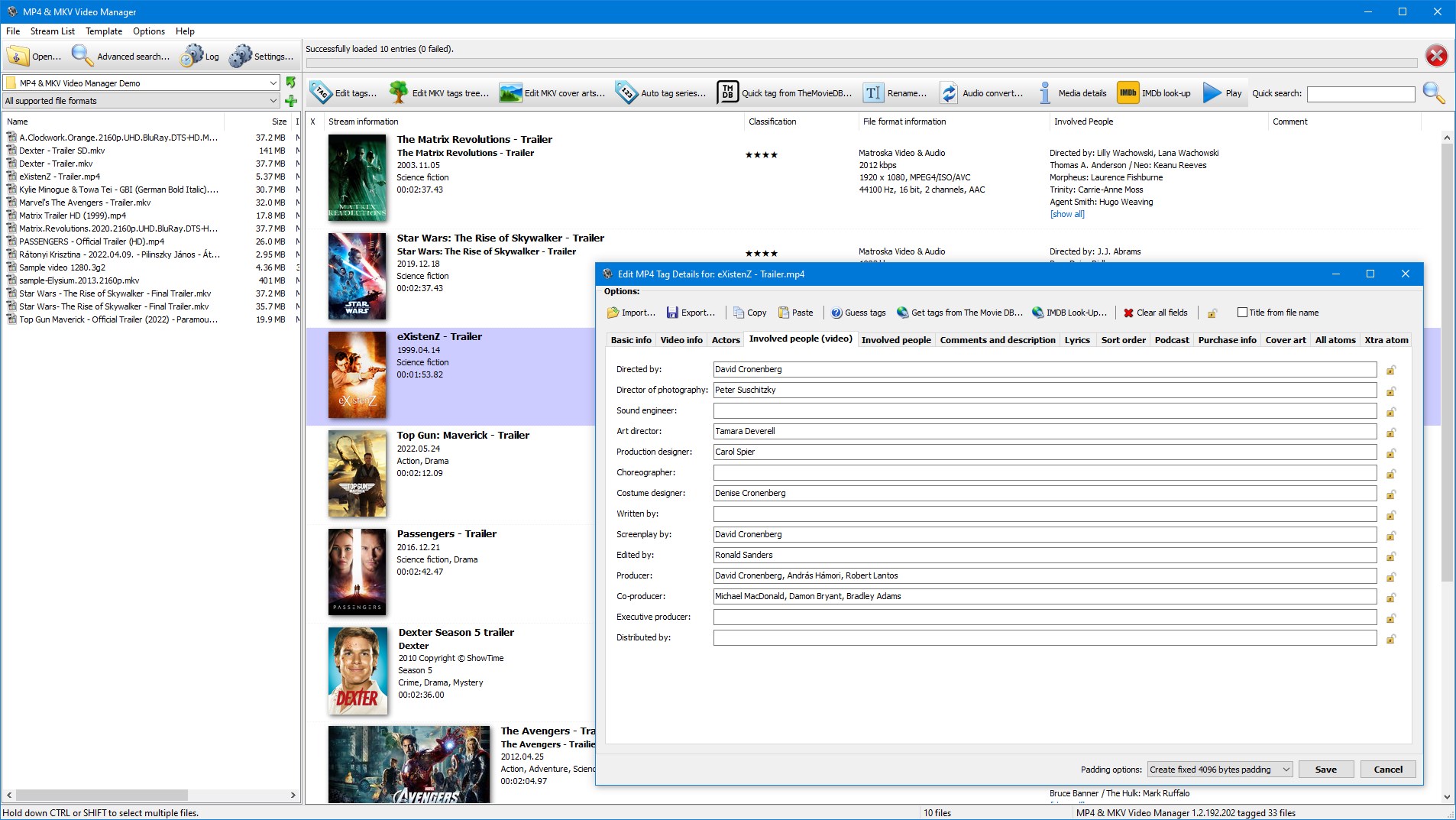Image resolution: width=1456 pixels, height=820 pixels.
Task: Click inside the Quick search field
Action: [1361, 93]
